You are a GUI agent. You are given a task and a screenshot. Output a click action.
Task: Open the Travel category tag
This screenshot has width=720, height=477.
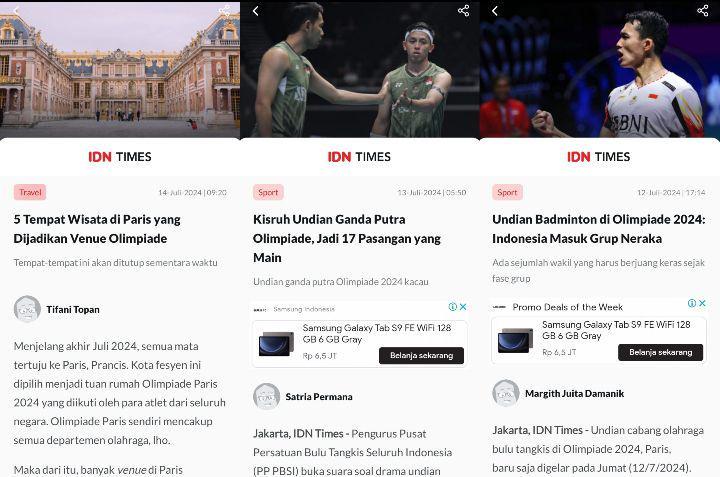(x=30, y=192)
